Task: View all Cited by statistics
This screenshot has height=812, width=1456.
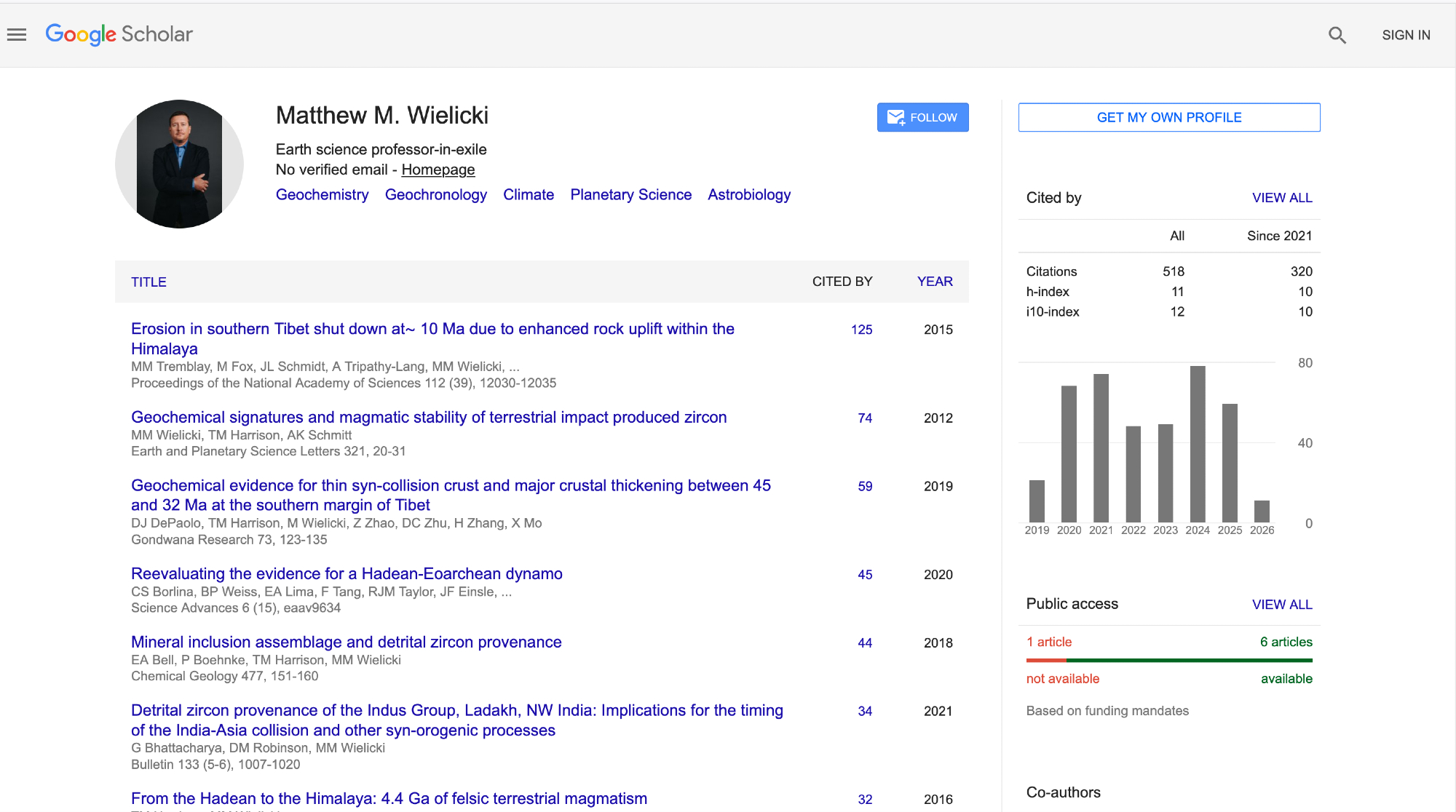Action: point(1281,198)
